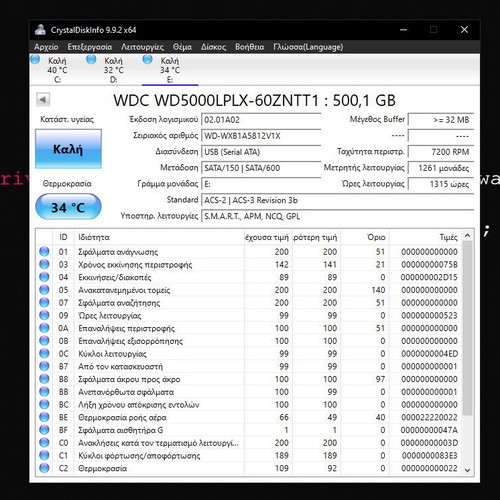Select raw value 0000000083E3
The height and width of the screenshot is (500, 500).
pyautogui.click(x=429, y=455)
